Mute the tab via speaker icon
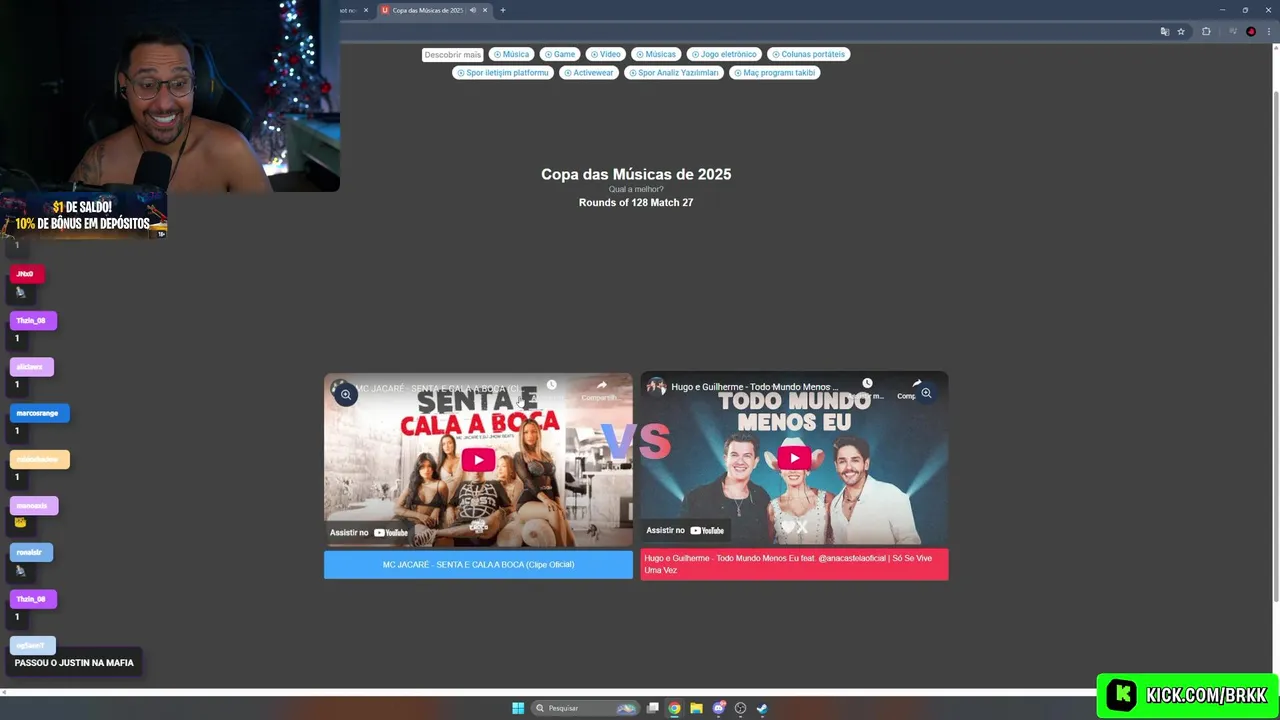This screenshot has height=720, width=1280. point(473,10)
